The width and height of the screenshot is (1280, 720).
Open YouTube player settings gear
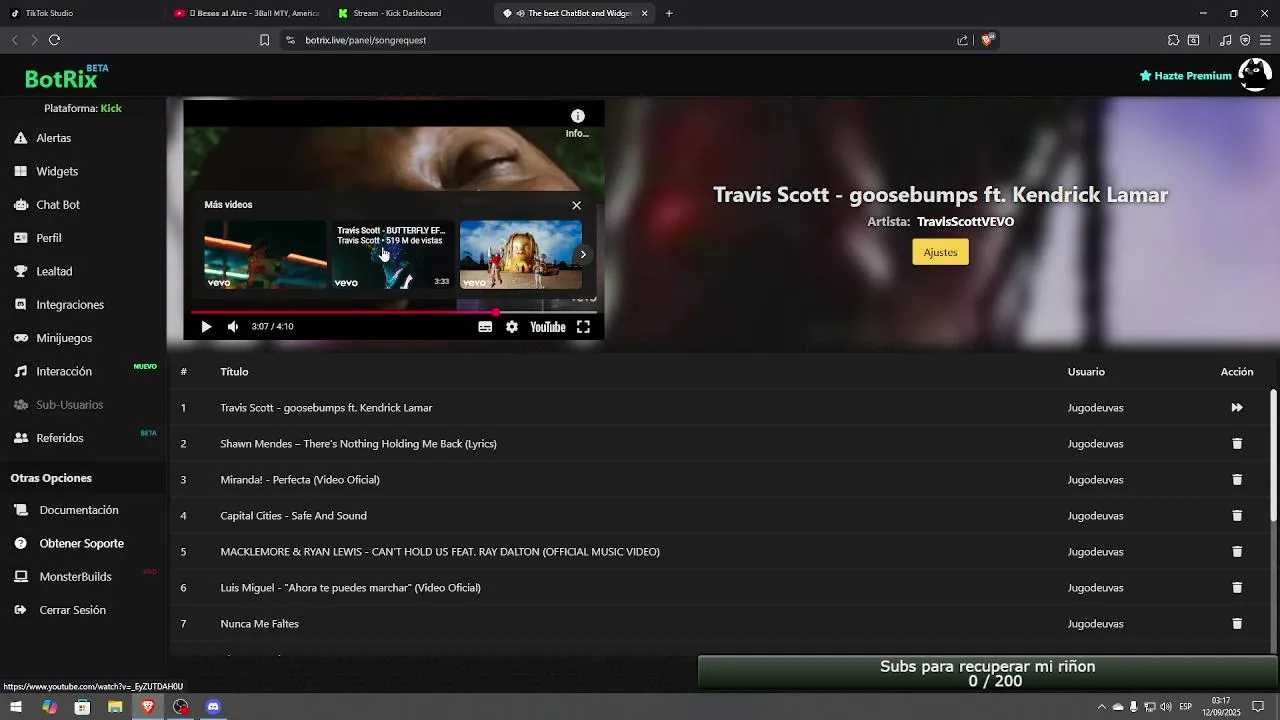(512, 327)
